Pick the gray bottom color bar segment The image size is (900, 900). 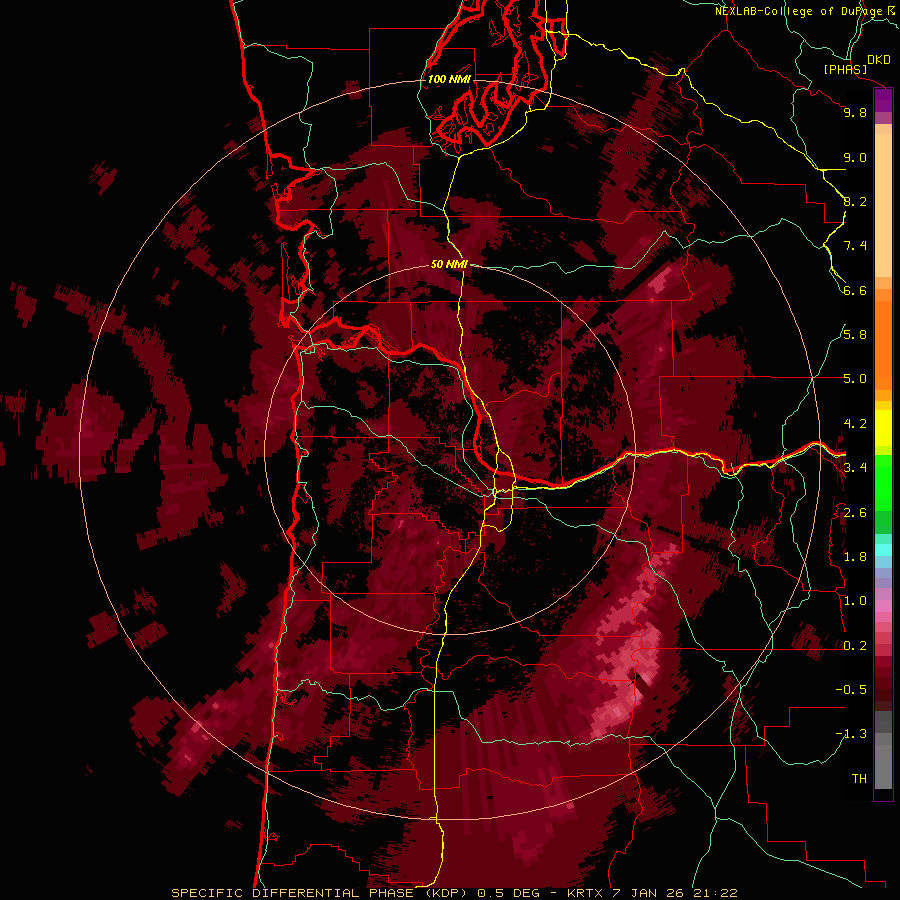pyautogui.click(x=883, y=761)
